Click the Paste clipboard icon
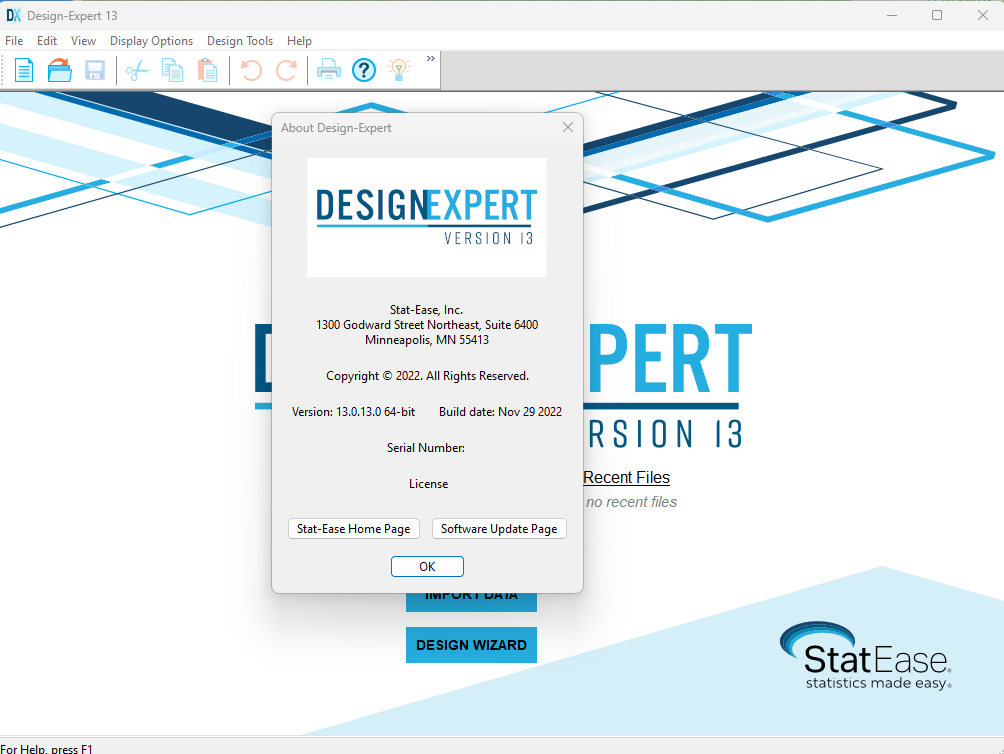This screenshot has height=754, width=1004. pyautogui.click(x=207, y=70)
